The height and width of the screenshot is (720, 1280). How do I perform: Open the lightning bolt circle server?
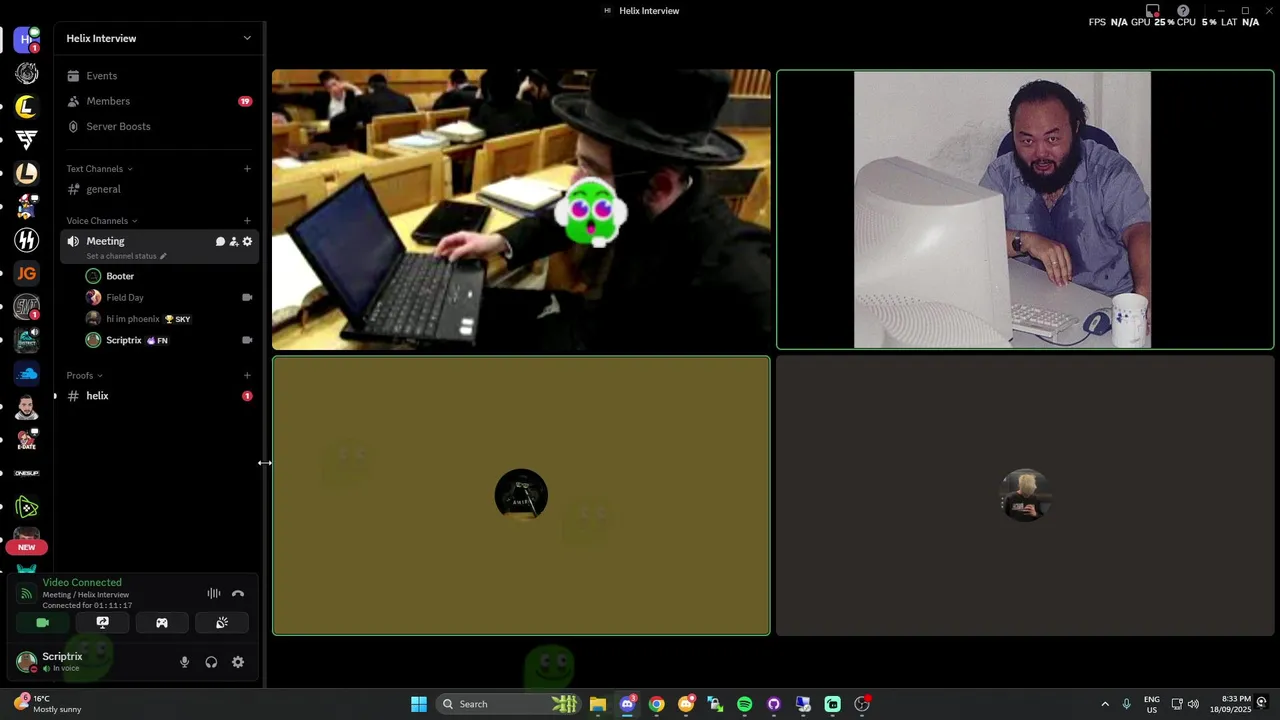[x=27, y=240]
